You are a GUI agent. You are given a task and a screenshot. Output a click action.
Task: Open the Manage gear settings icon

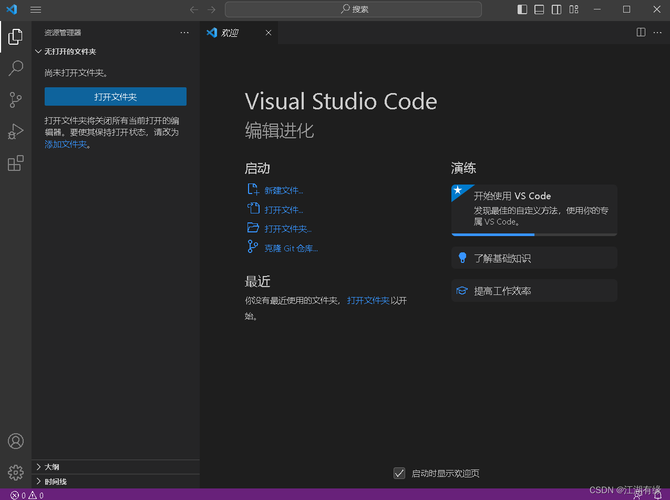[15, 472]
